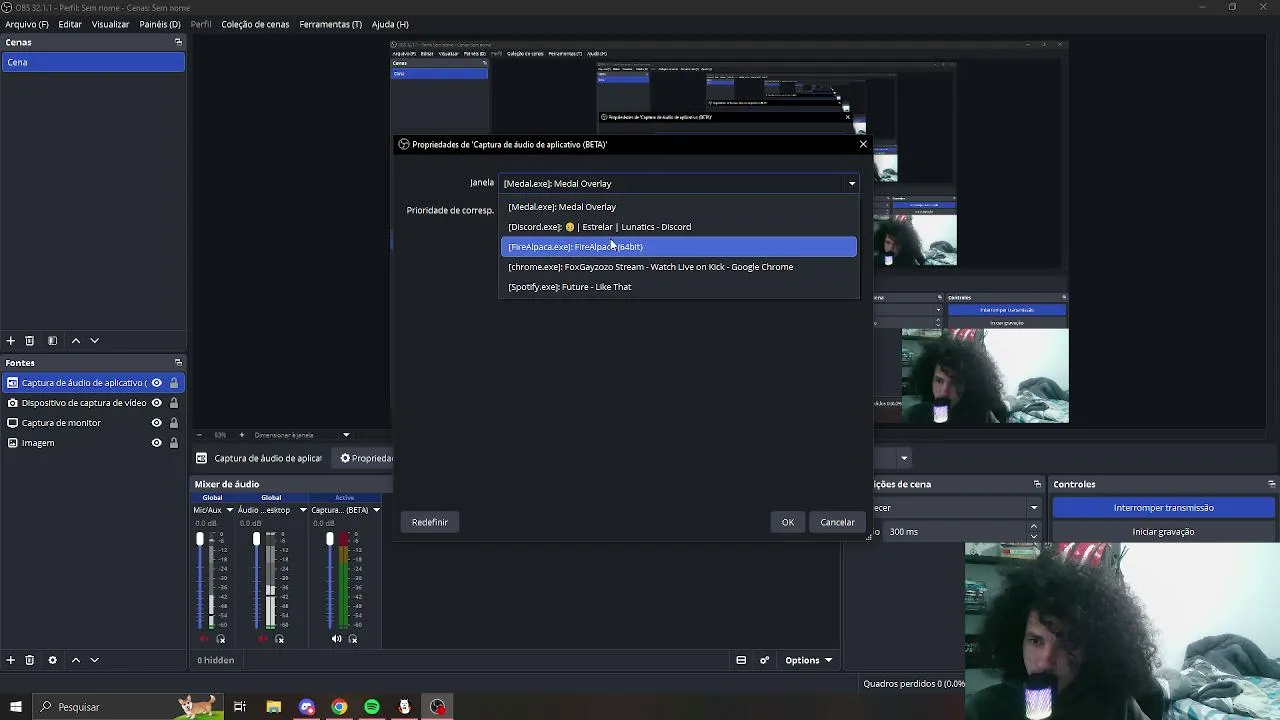
Task: Stop streaming with Interromper transmissão
Action: (1164, 508)
